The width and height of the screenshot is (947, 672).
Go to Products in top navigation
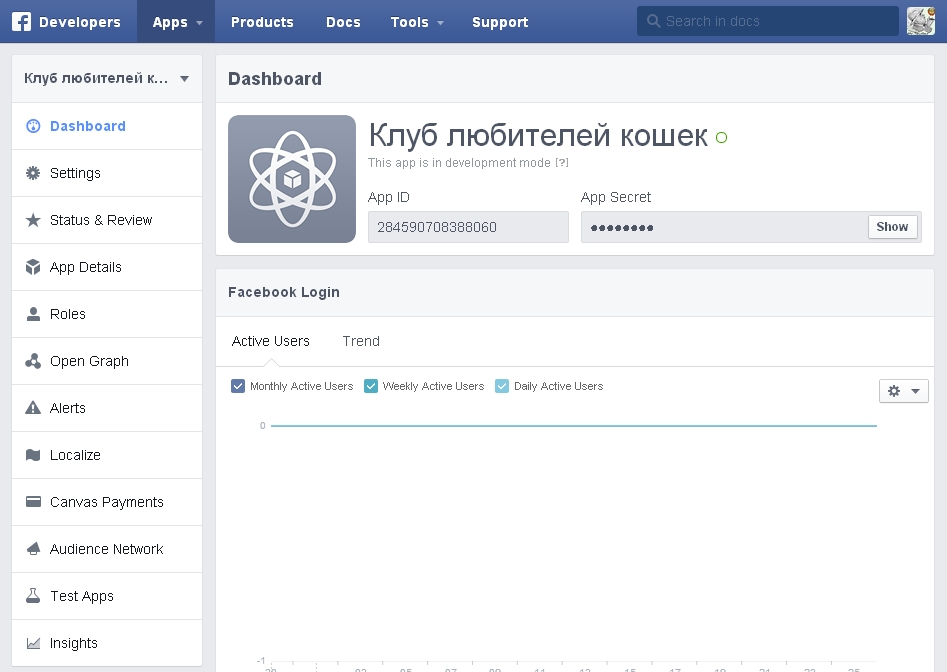click(x=262, y=22)
